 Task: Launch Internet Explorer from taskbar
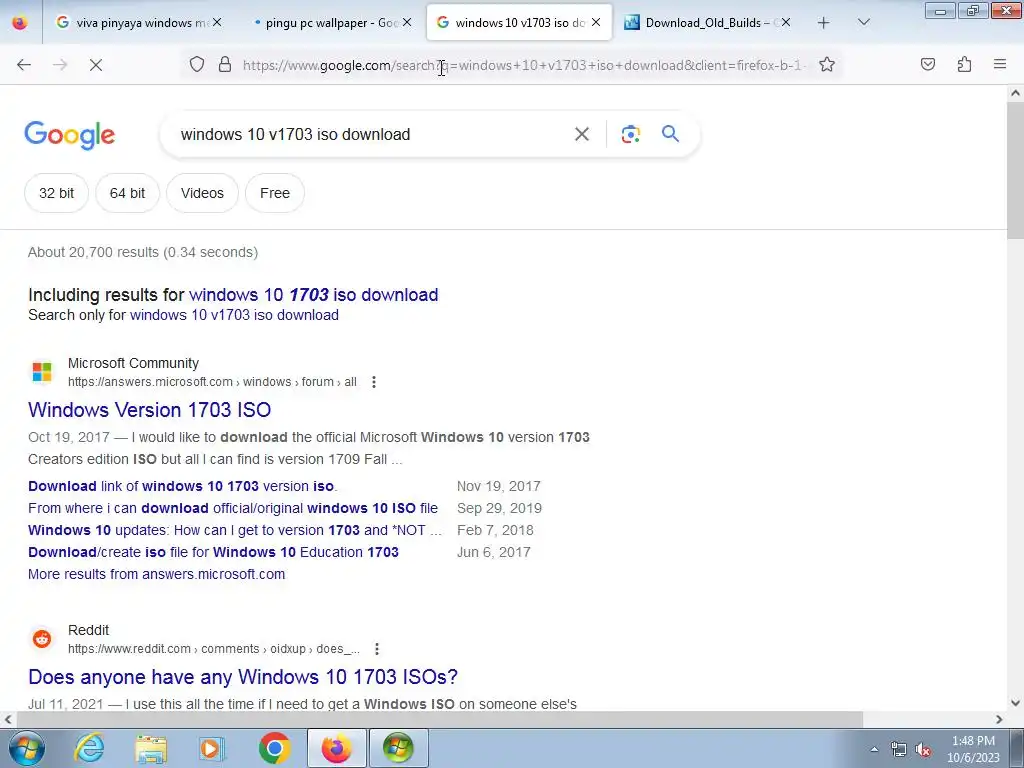(x=89, y=748)
